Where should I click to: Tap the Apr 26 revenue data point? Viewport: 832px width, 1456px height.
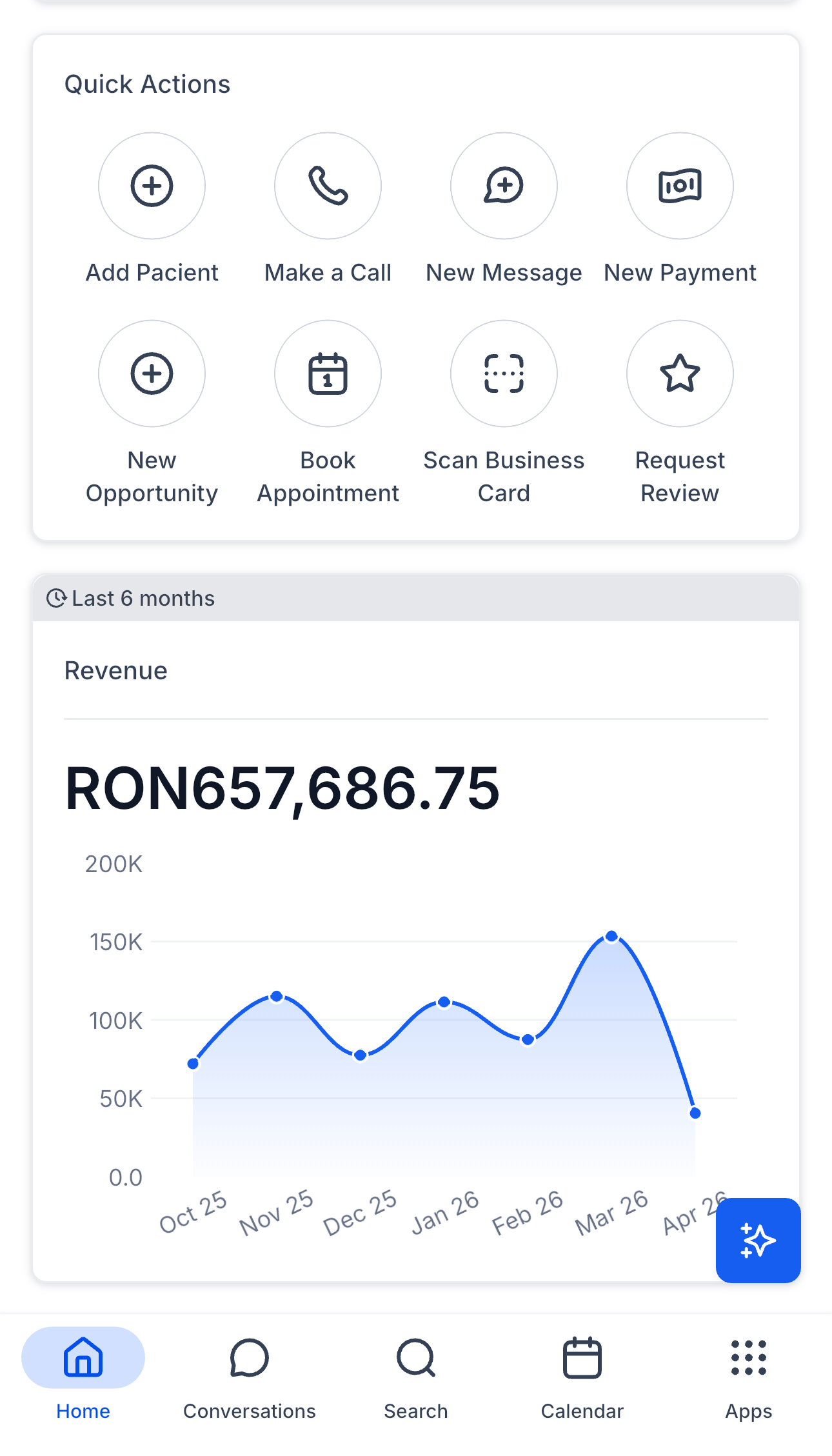695,1113
